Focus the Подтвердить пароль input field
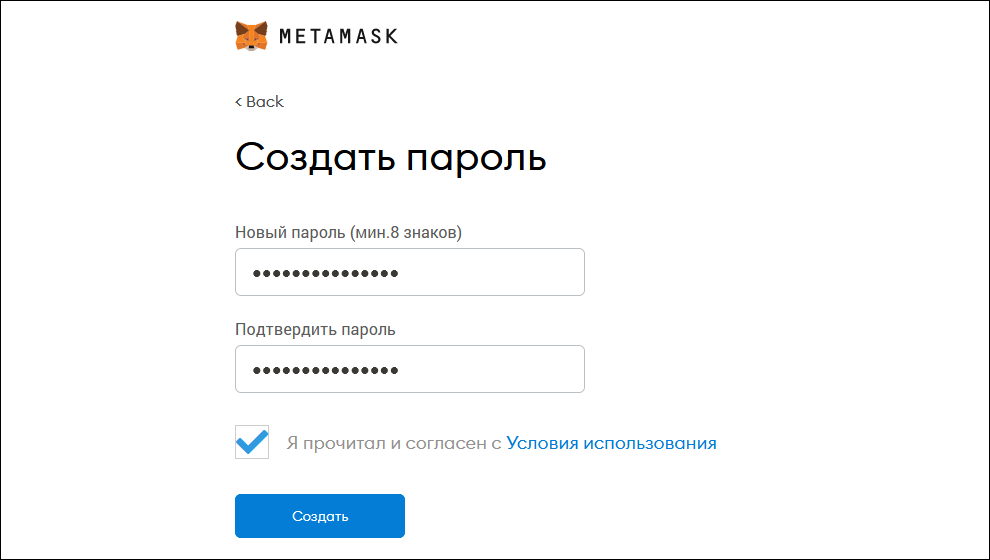 410,369
